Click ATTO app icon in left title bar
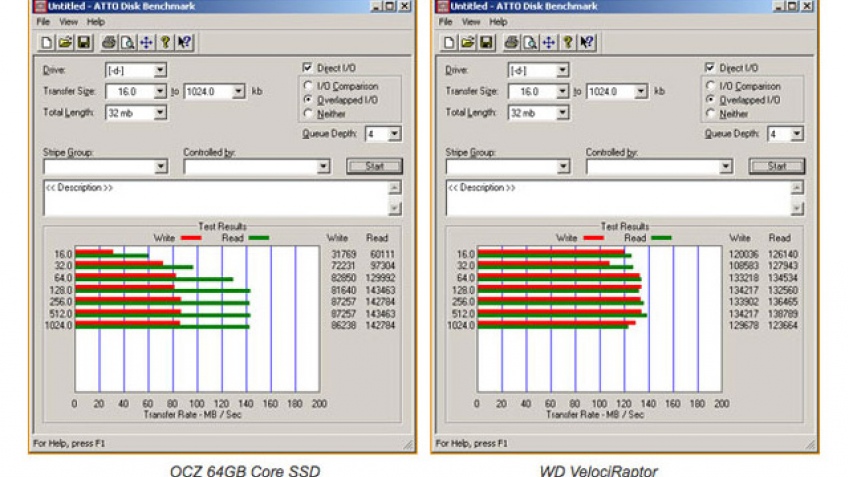 click(x=39, y=6)
